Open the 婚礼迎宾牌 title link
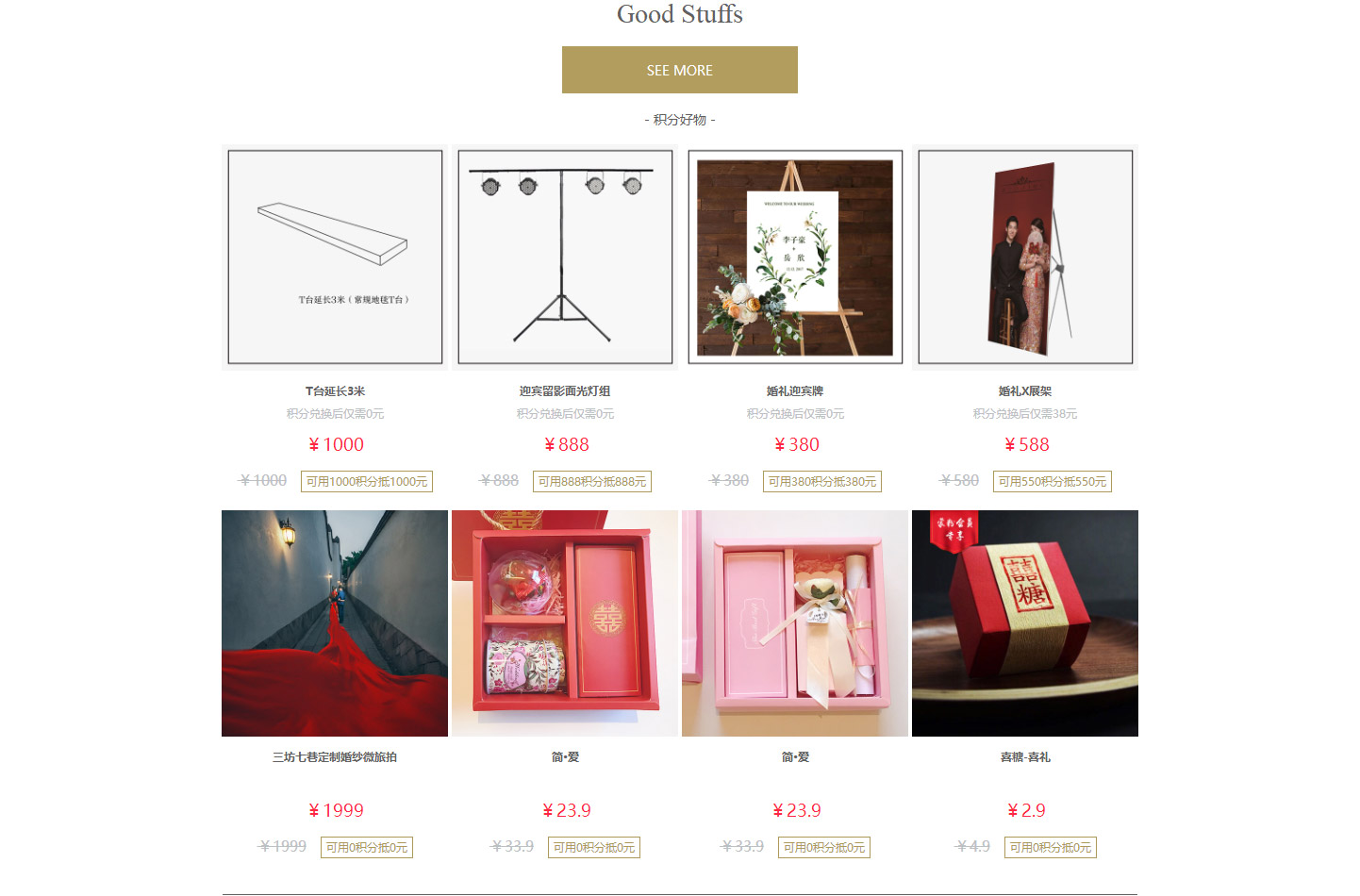 [x=795, y=390]
